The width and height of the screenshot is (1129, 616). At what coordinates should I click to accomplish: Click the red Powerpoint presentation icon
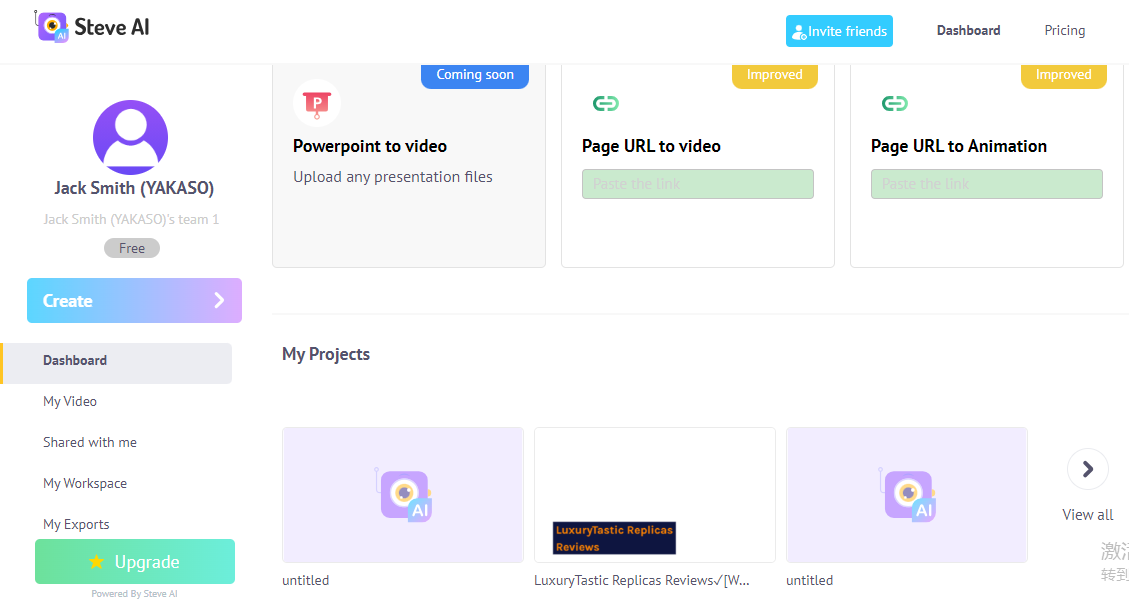tap(317, 103)
